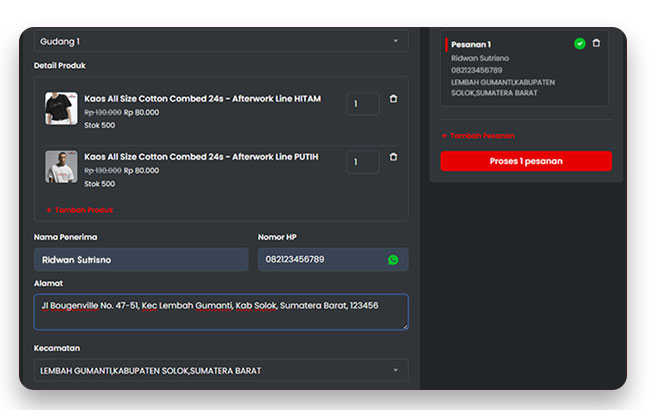The width and height of the screenshot is (650, 410).
Task: Delete the HITAM shirt product row
Action: [393, 99]
